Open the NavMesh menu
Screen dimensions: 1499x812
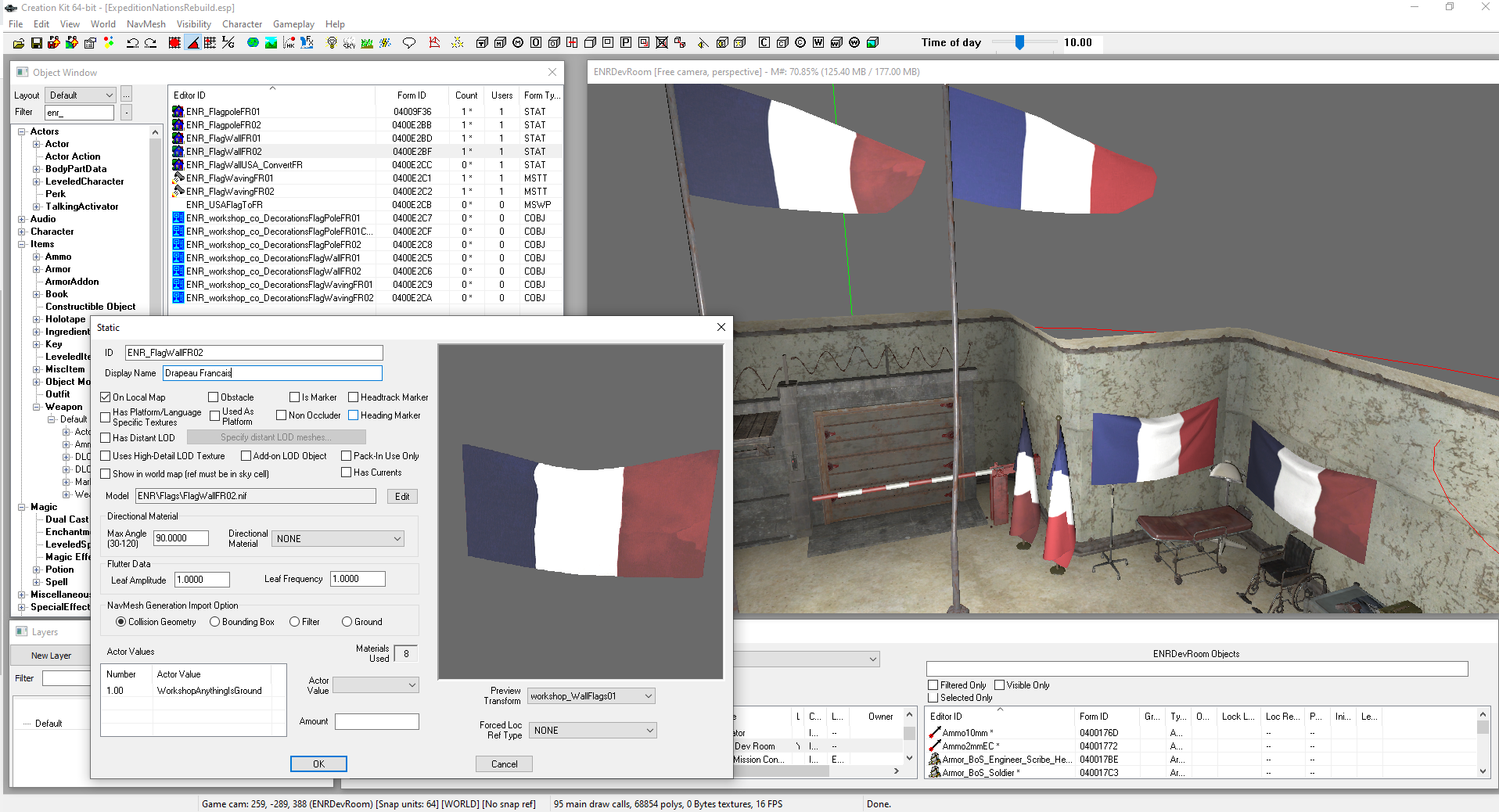pos(146,24)
